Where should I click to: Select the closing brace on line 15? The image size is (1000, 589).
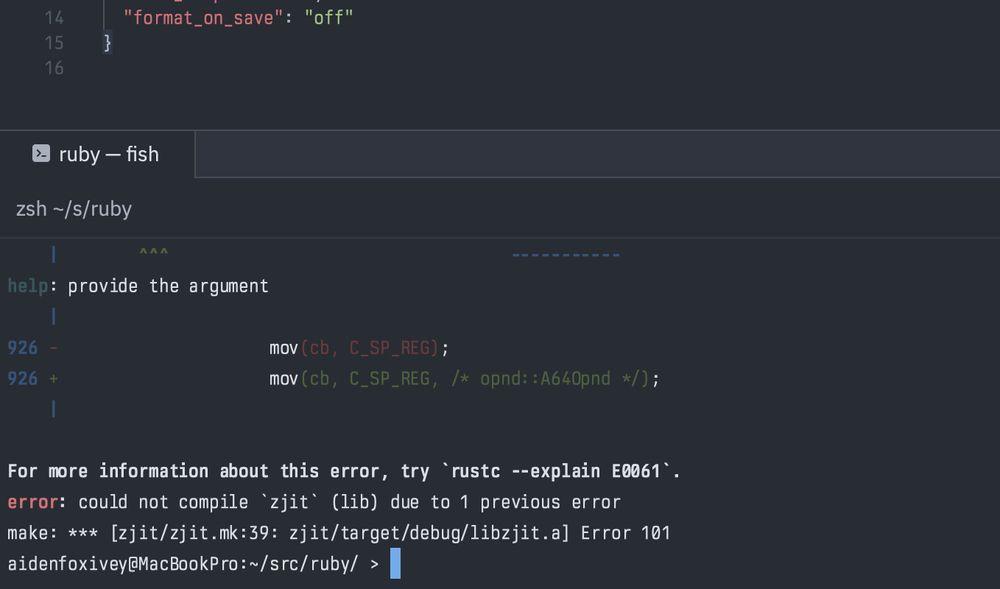(106, 43)
